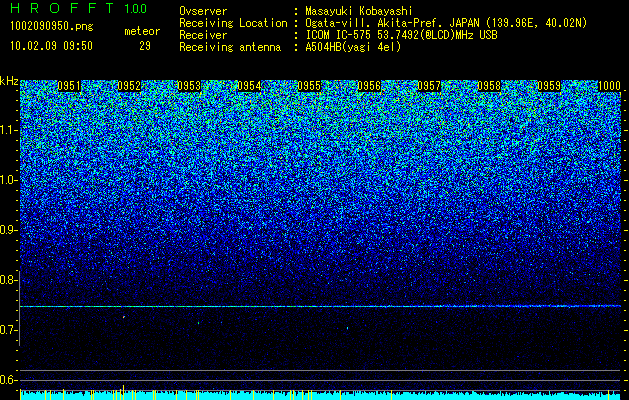The height and width of the screenshot is (400, 629).
Task: Click the 0955 time marker
Action: coord(309,86)
